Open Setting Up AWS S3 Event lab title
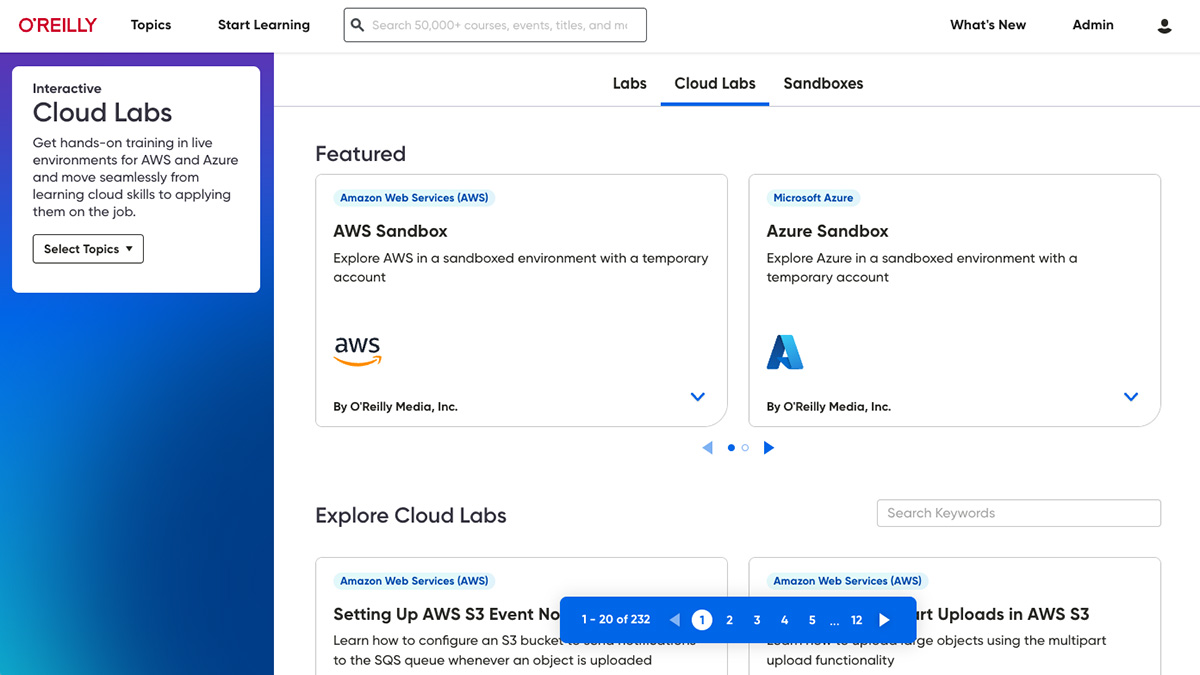The width and height of the screenshot is (1200, 675). [447, 614]
